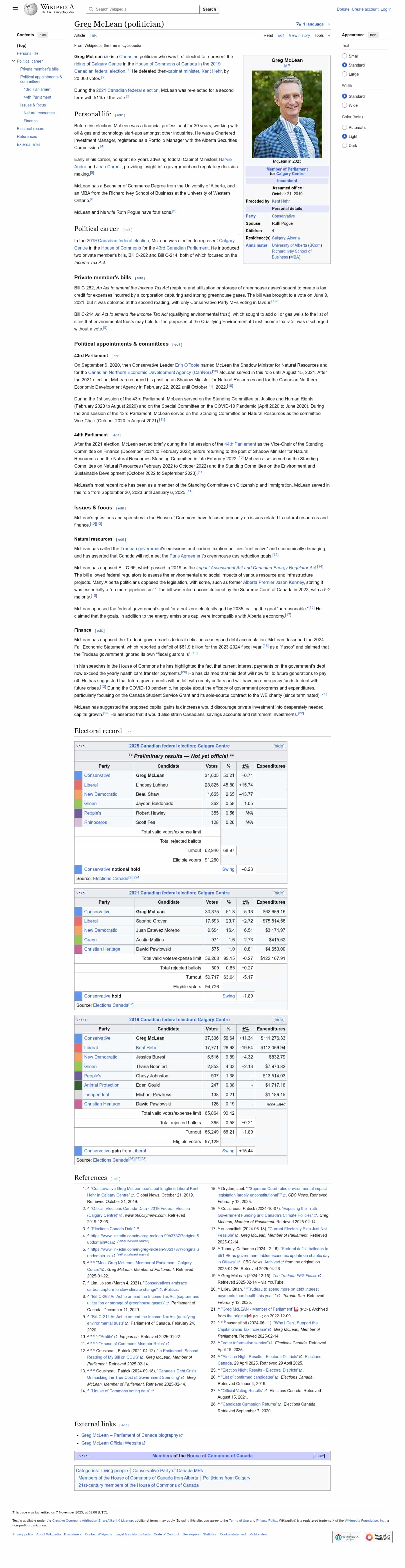Select Large text size
Viewport: 405px width, 1568px height.
coord(345,74)
